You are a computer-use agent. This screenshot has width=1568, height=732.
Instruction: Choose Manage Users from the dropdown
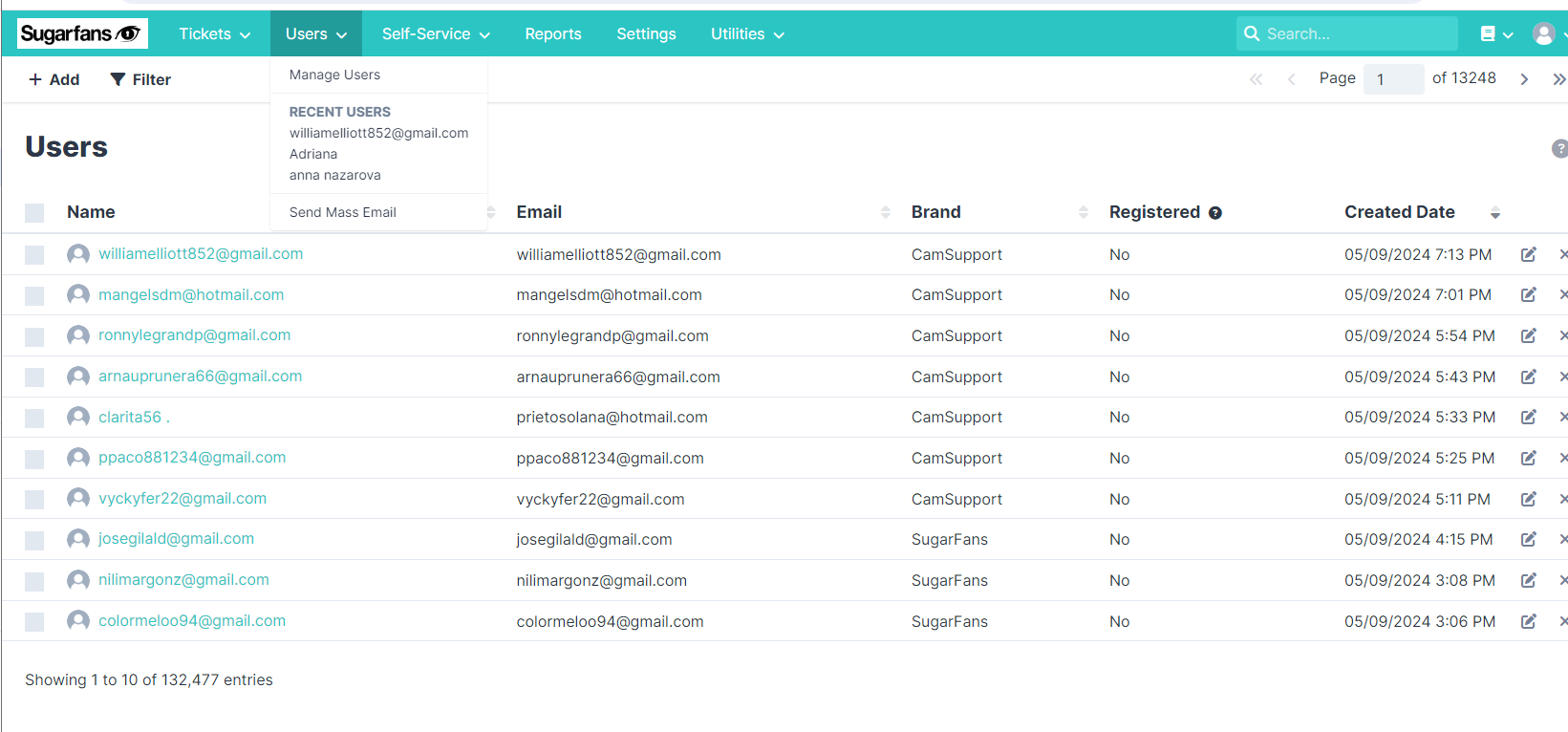[334, 75]
